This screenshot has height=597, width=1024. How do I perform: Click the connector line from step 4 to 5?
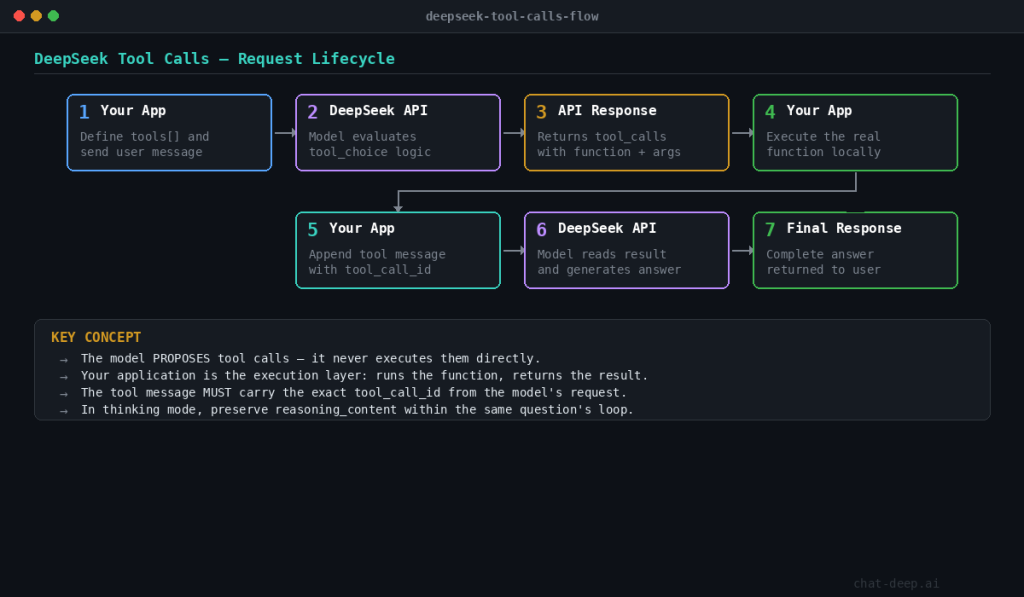(x=627, y=188)
